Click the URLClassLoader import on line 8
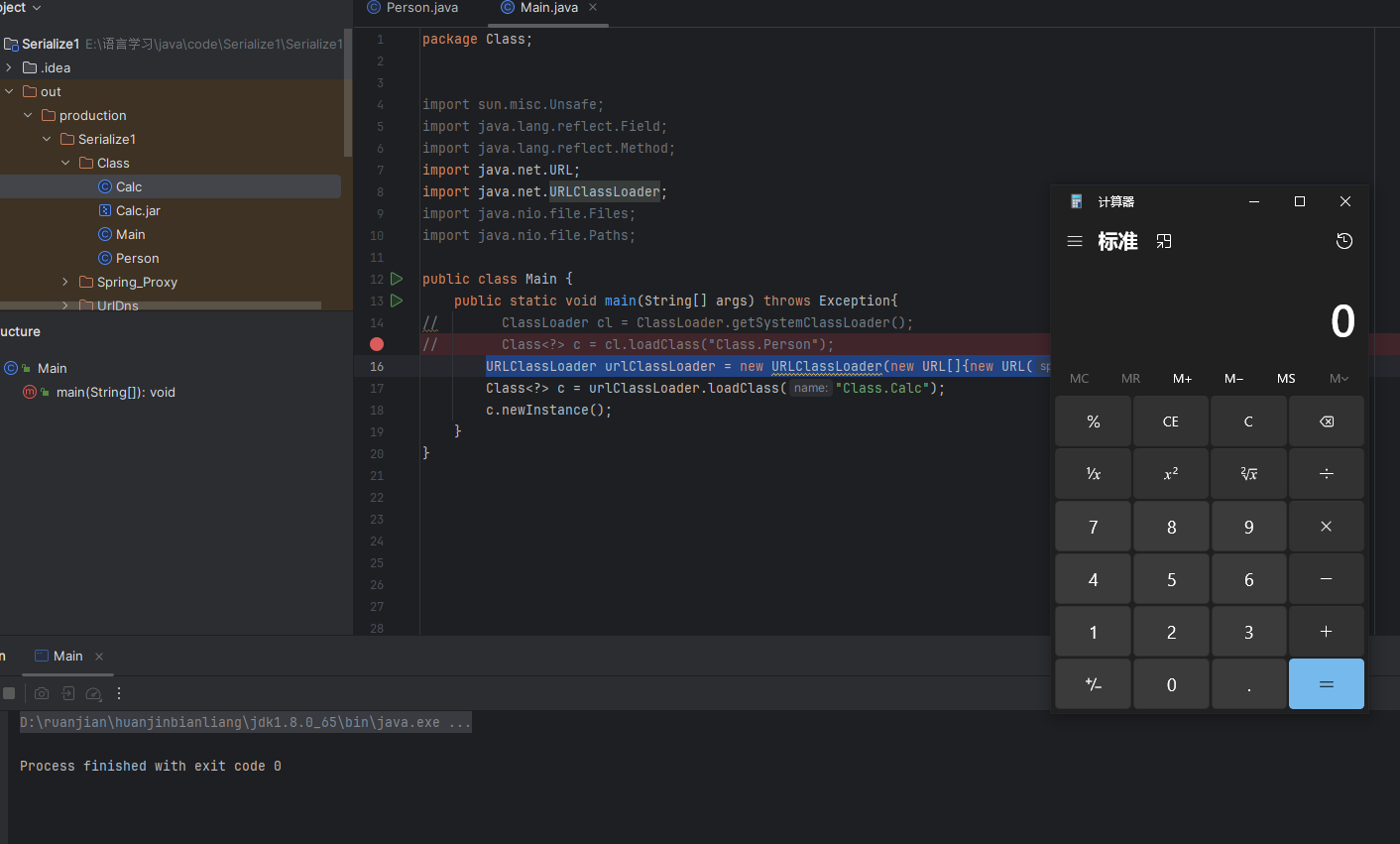The image size is (1400, 844). click(x=605, y=191)
